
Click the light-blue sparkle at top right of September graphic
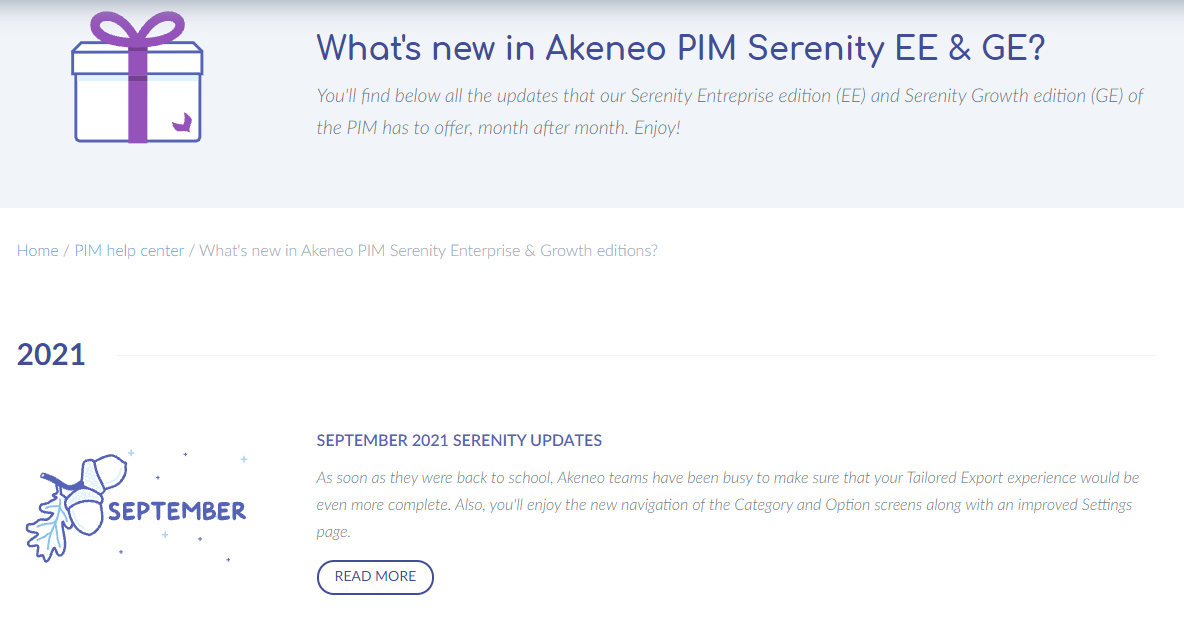coord(243,459)
